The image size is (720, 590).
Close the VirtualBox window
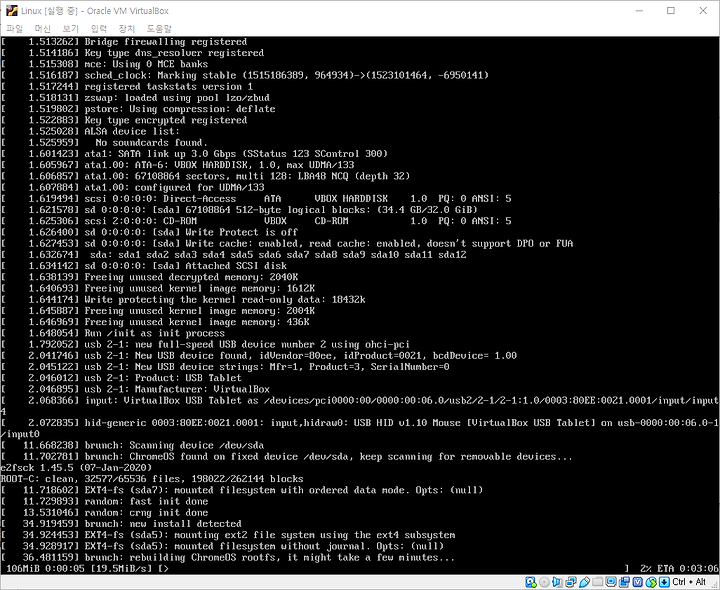(x=703, y=11)
